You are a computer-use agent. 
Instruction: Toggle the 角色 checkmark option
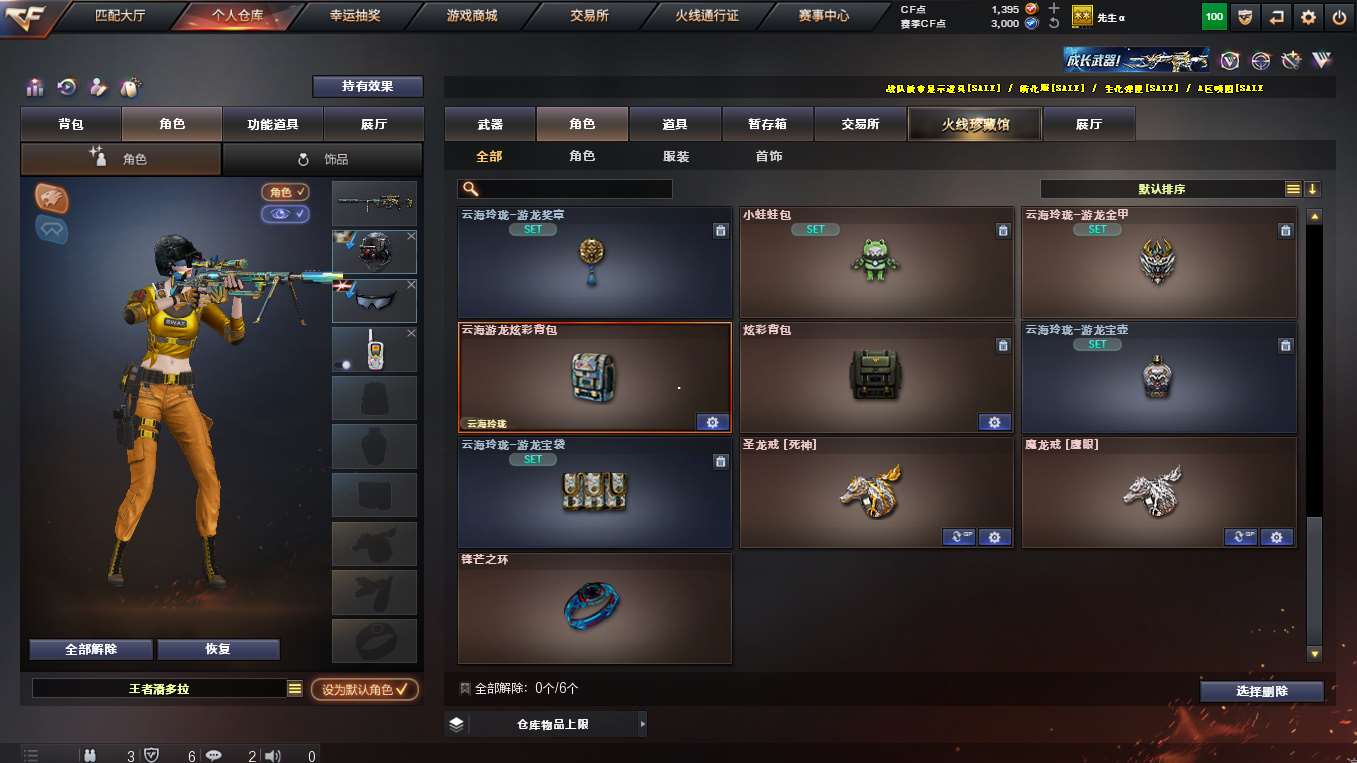[x=286, y=192]
